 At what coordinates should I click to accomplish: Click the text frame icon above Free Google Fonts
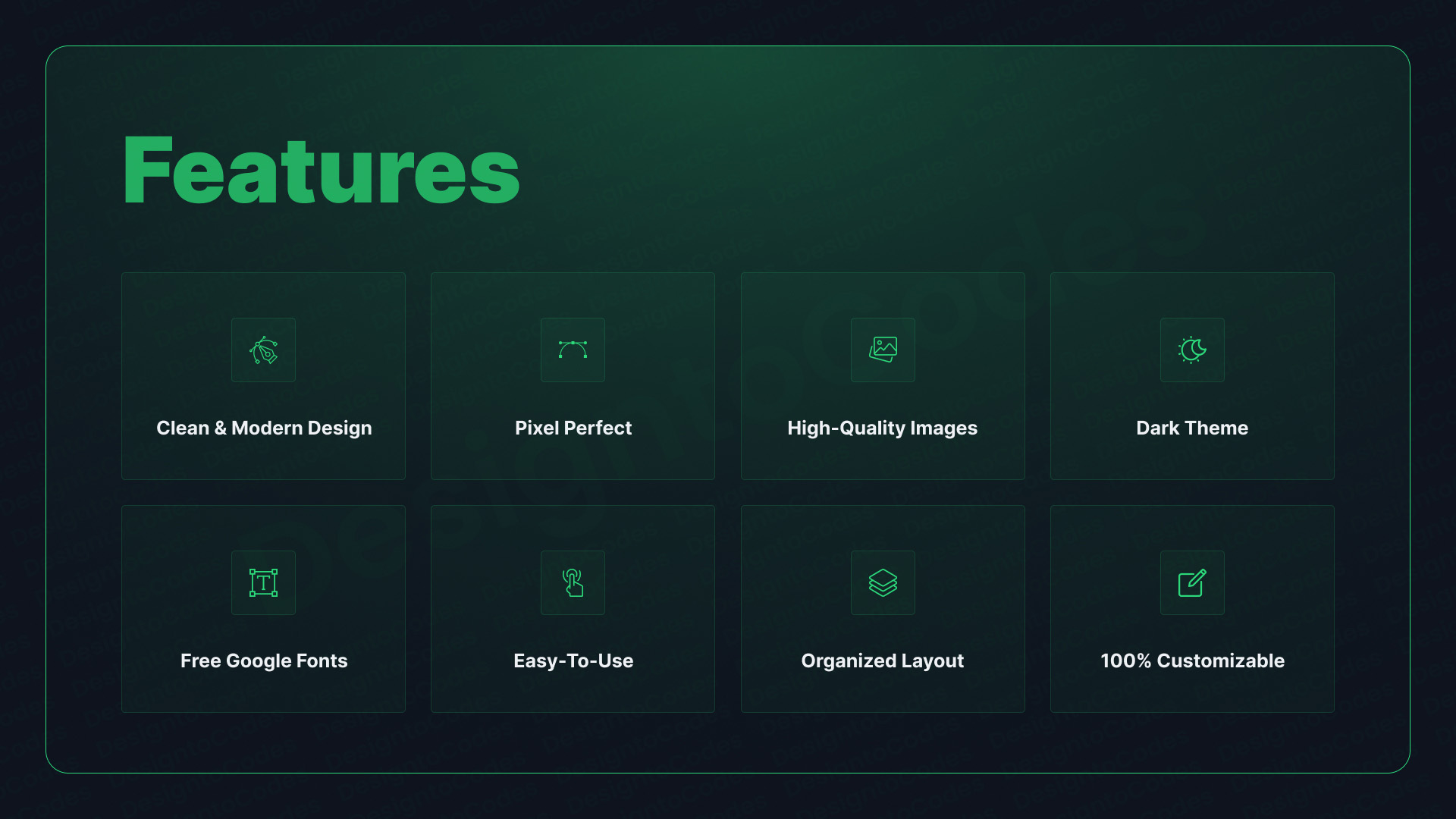click(263, 583)
